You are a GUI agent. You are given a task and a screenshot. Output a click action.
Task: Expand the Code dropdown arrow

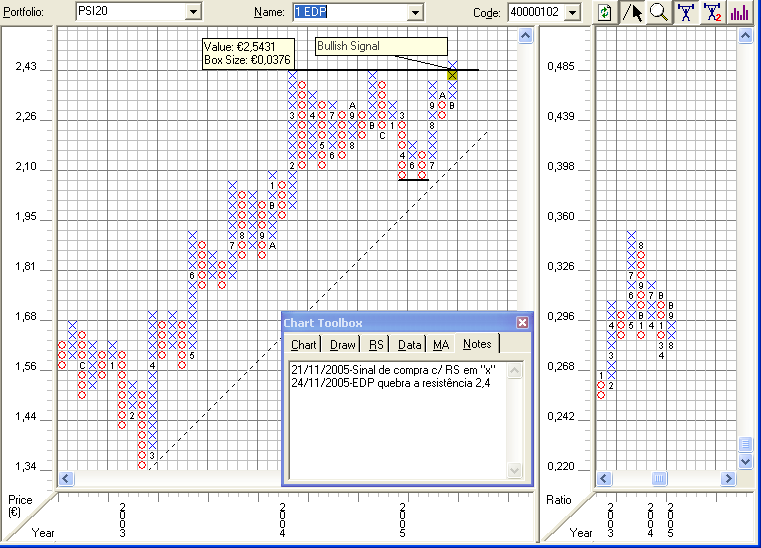coord(573,12)
